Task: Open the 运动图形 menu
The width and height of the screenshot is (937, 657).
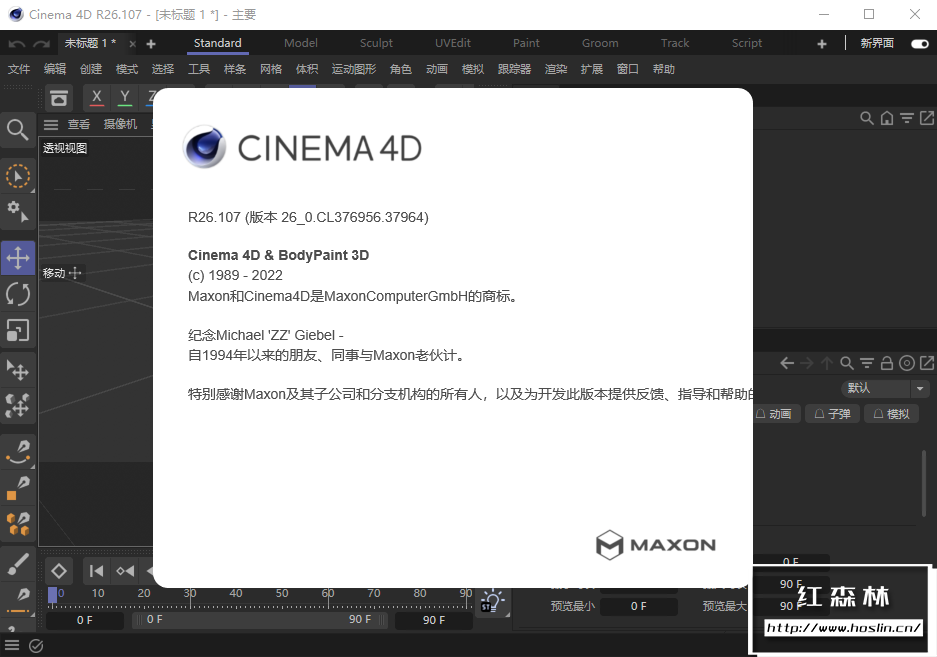Action: [354, 69]
